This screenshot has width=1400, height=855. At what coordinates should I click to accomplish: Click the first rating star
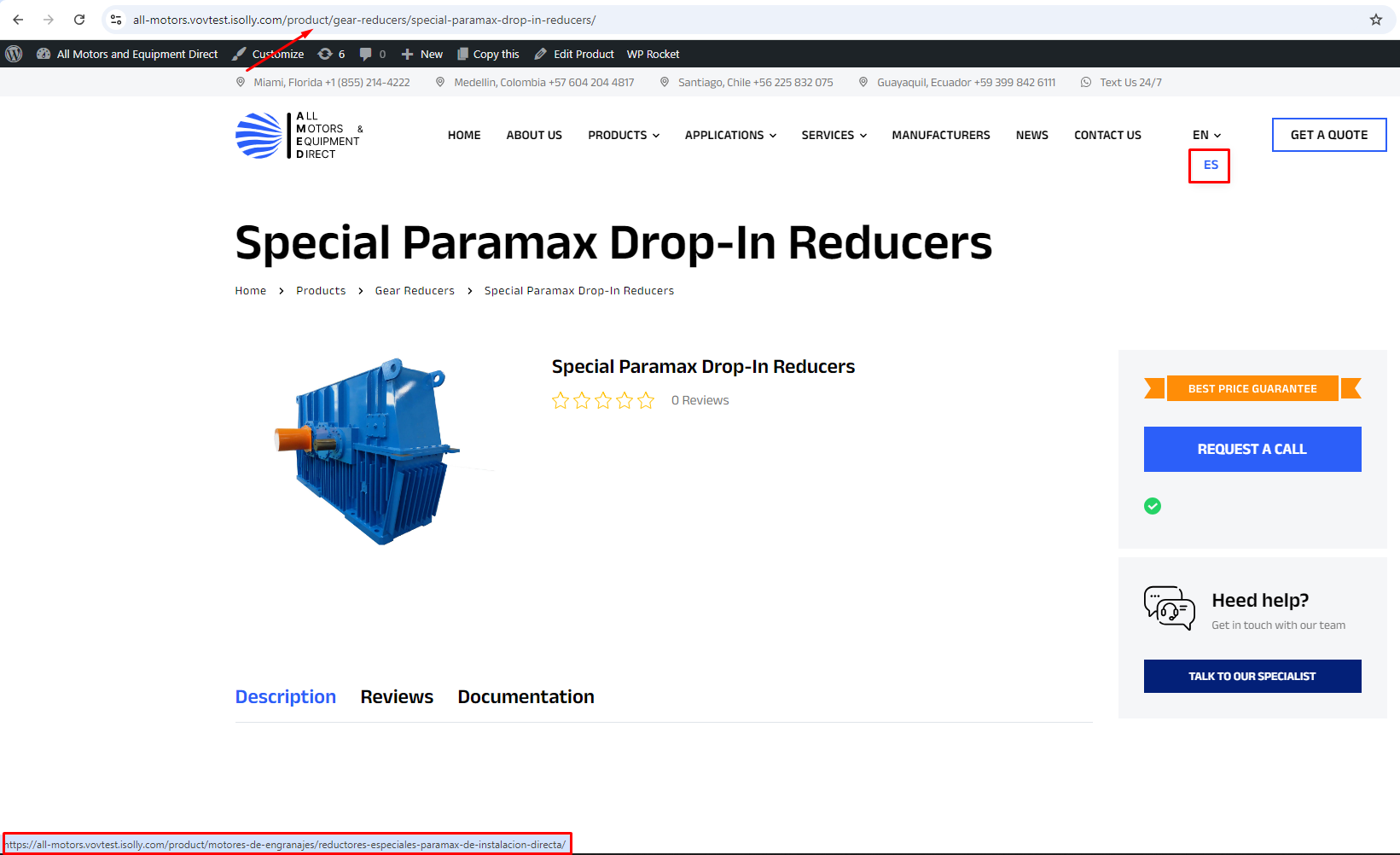pyautogui.click(x=561, y=400)
